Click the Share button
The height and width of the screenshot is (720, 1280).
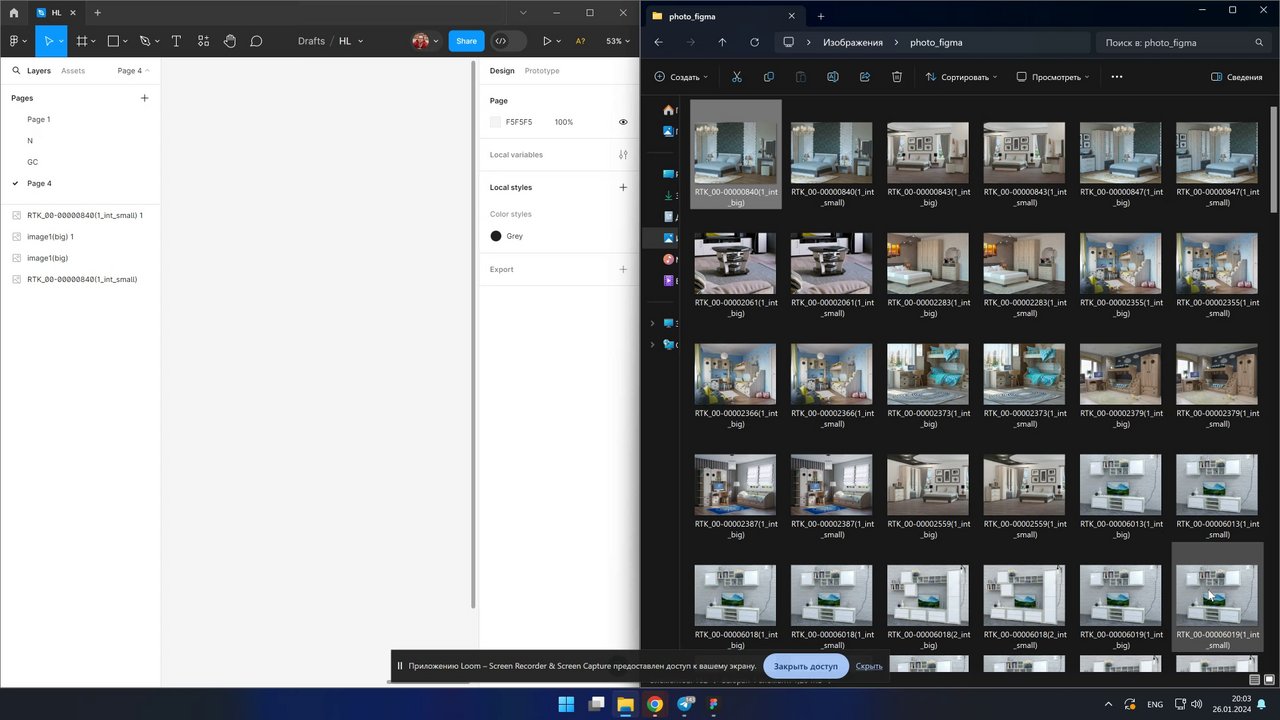click(466, 41)
